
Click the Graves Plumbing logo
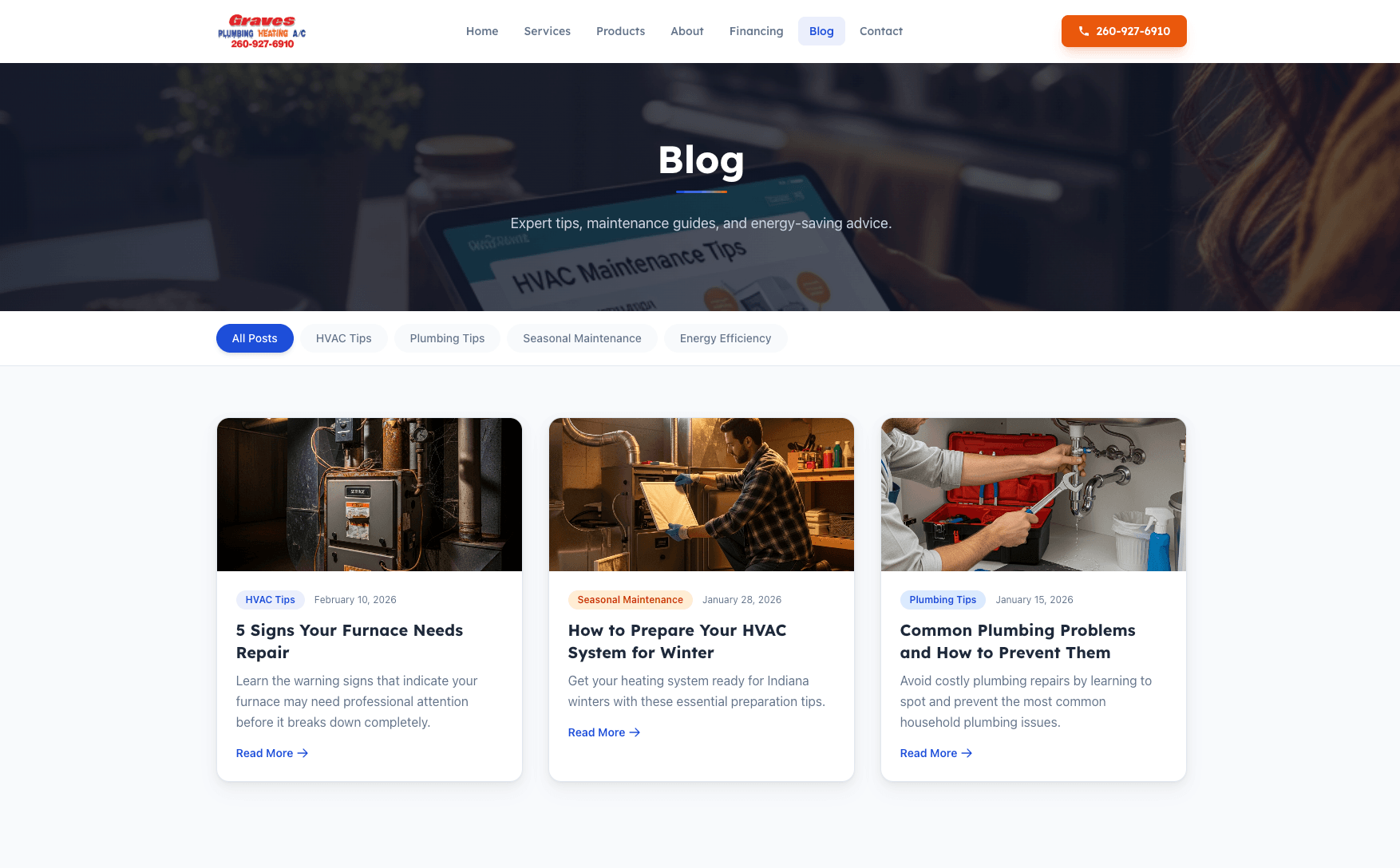pyautogui.click(x=261, y=30)
